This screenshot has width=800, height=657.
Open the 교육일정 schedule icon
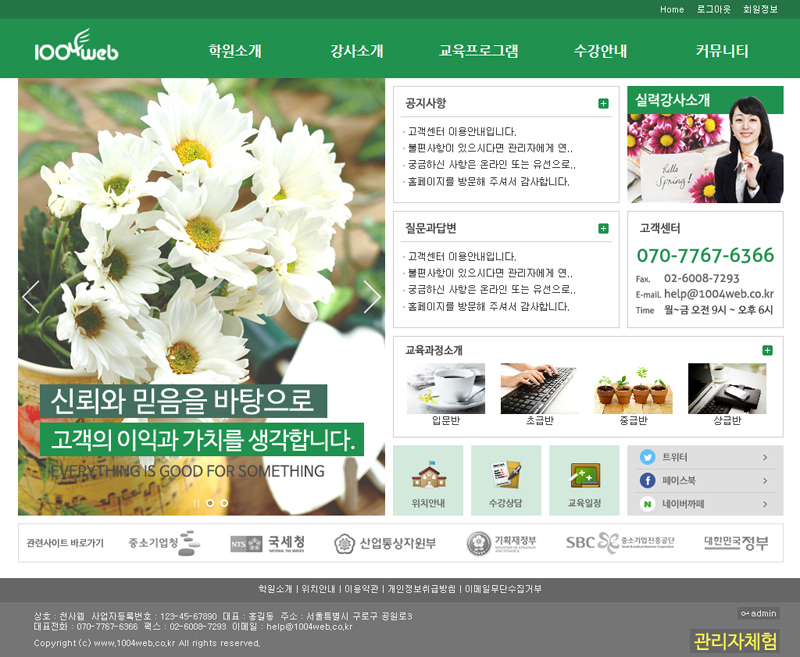pyautogui.click(x=584, y=480)
